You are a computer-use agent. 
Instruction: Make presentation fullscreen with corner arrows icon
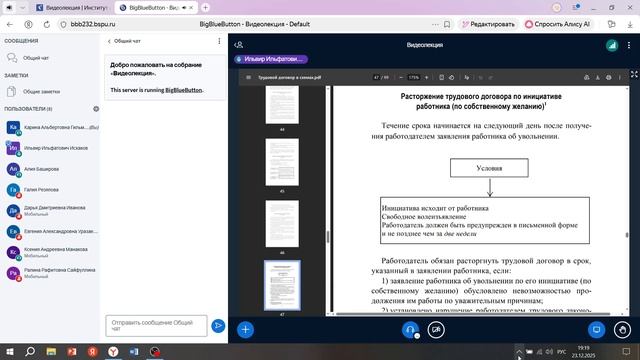[x=634, y=74]
